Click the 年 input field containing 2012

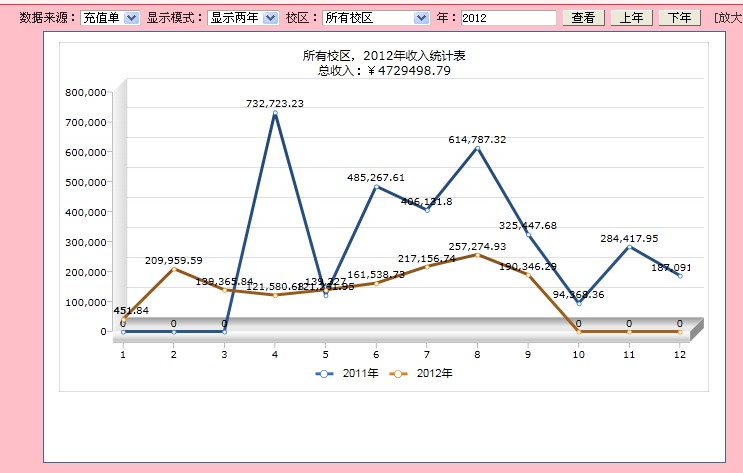509,18
